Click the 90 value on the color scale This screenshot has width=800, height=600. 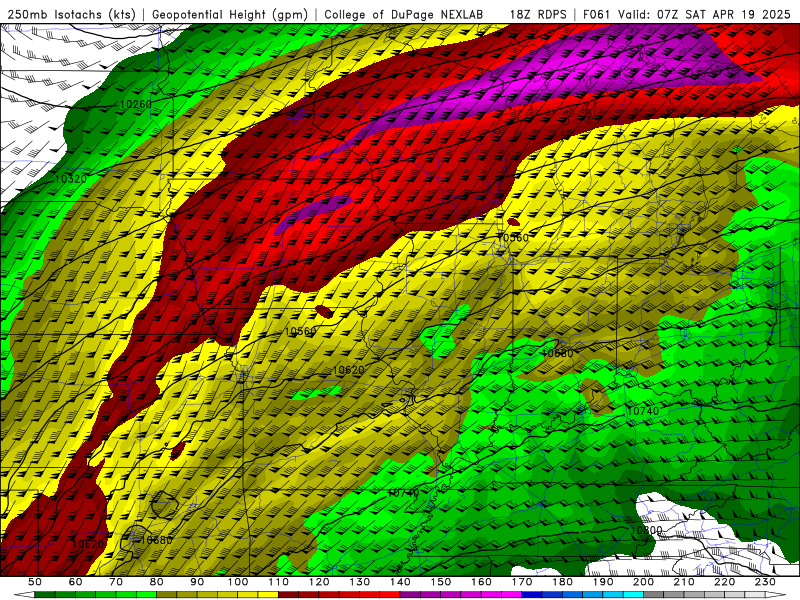coord(197,582)
